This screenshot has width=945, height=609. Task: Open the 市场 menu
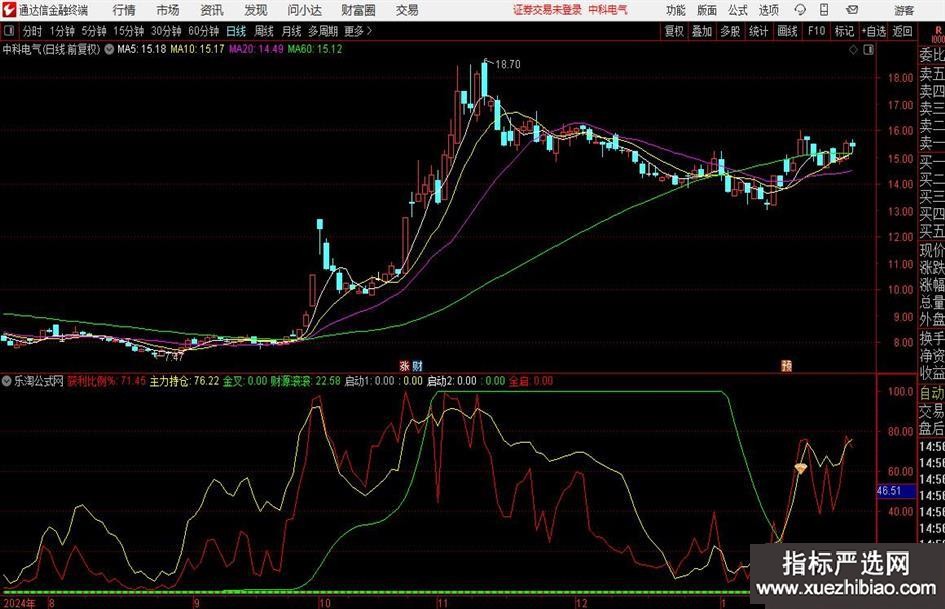(x=168, y=10)
